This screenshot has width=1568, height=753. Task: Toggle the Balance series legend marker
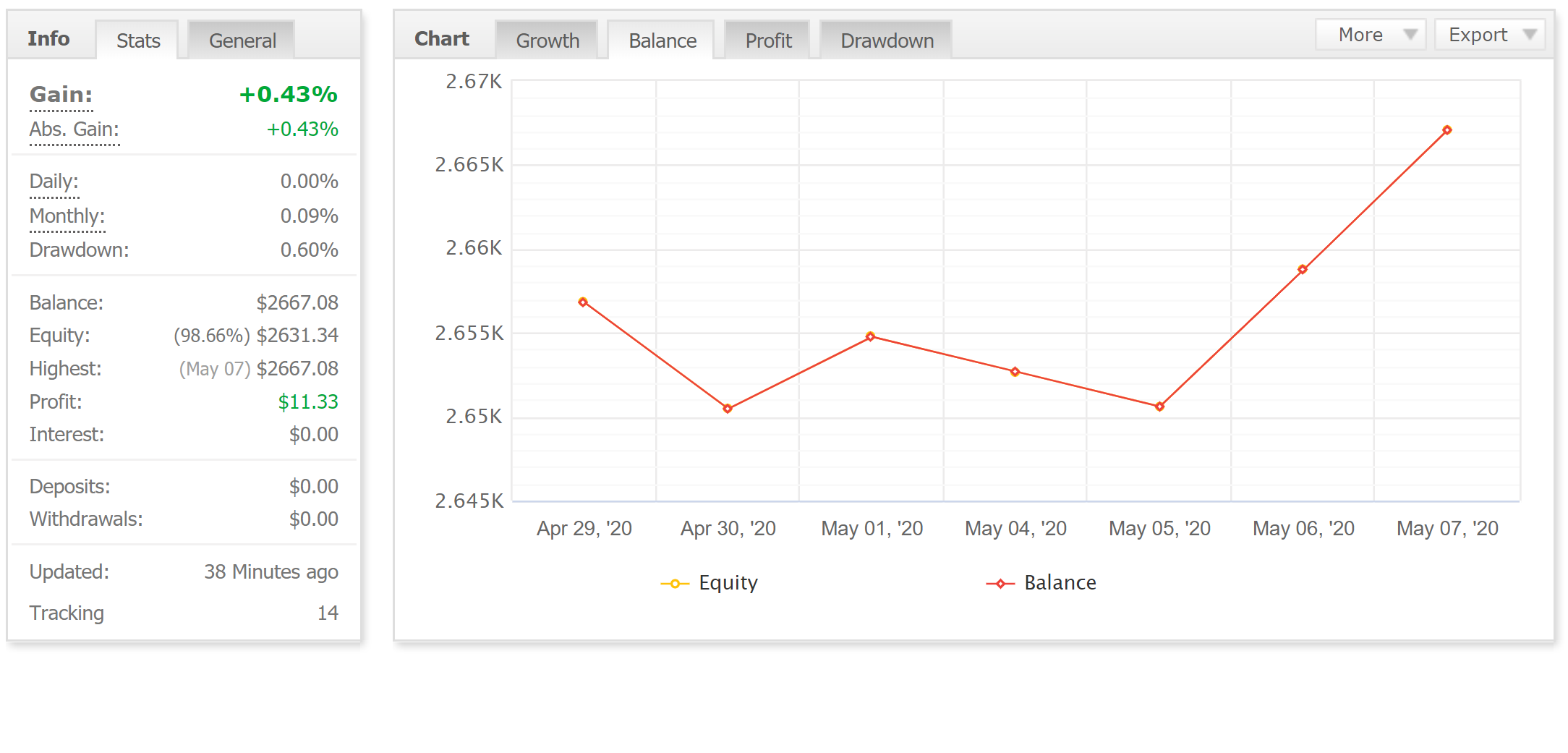pyautogui.click(x=1000, y=584)
